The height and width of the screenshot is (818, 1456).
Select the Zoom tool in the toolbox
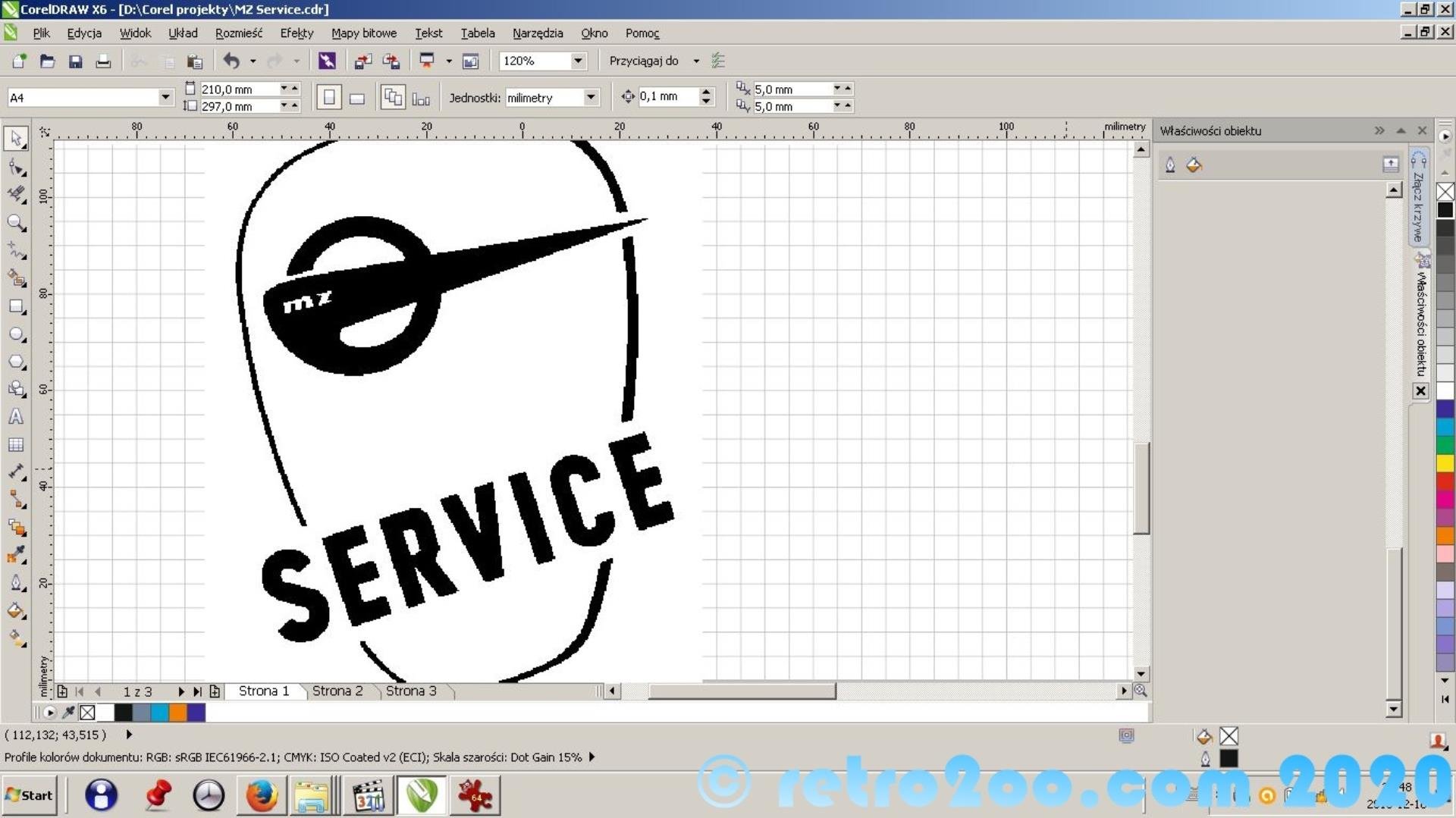pos(16,223)
